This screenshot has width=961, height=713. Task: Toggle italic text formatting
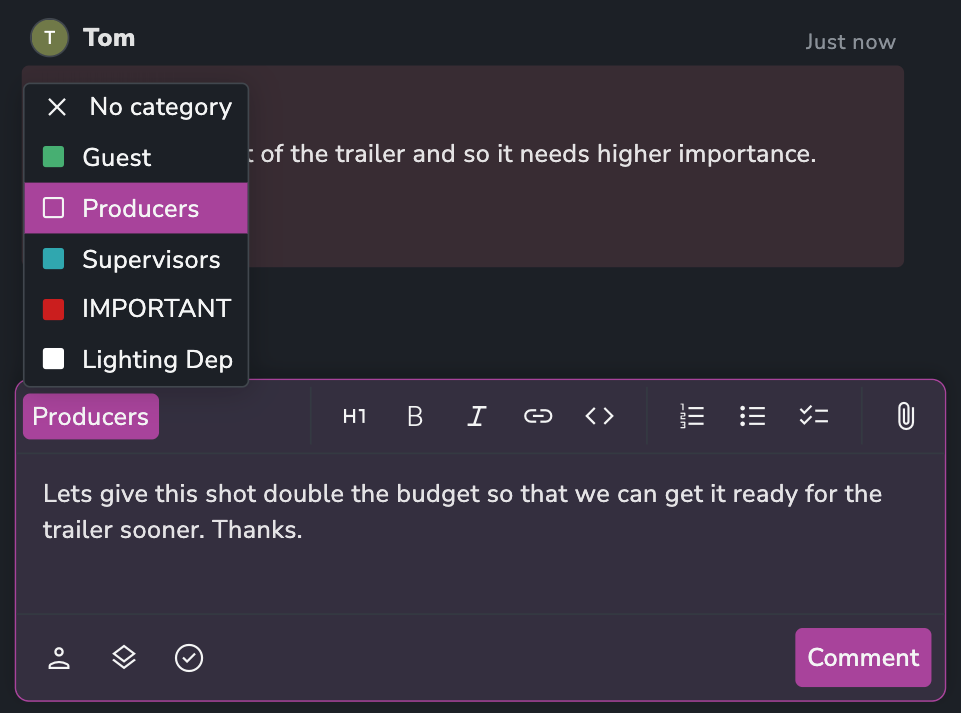(x=476, y=416)
